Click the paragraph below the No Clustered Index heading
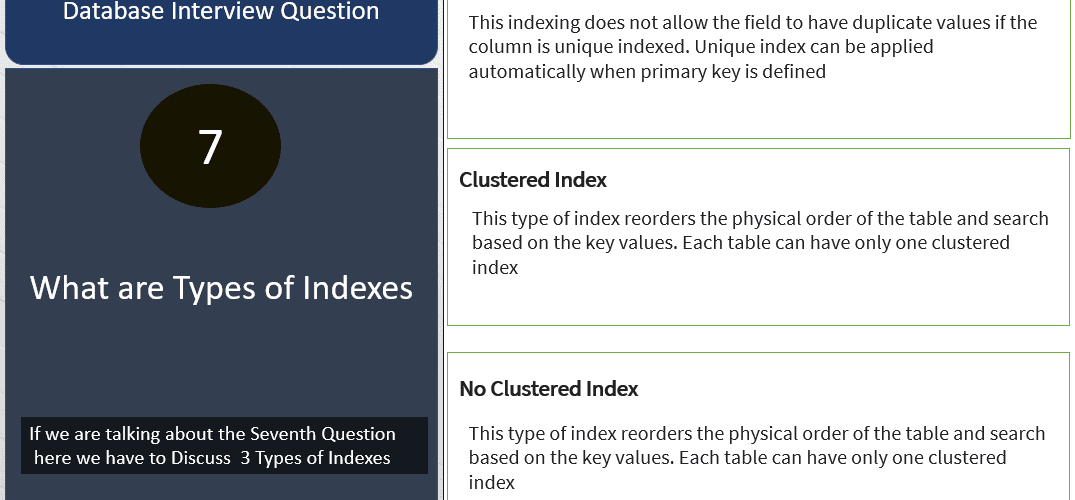The width and height of the screenshot is (1075, 500). coord(756,457)
